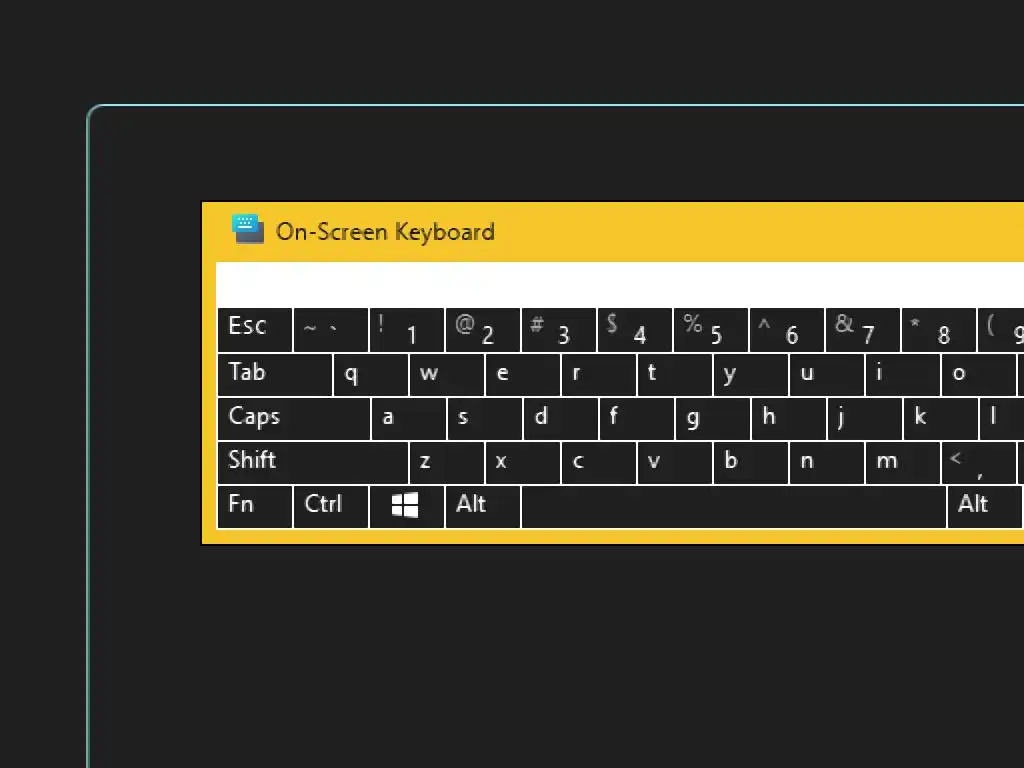This screenshot has height=768, width=1024.
Task: Click the white text prediction bar
Action: click(620, 284)
